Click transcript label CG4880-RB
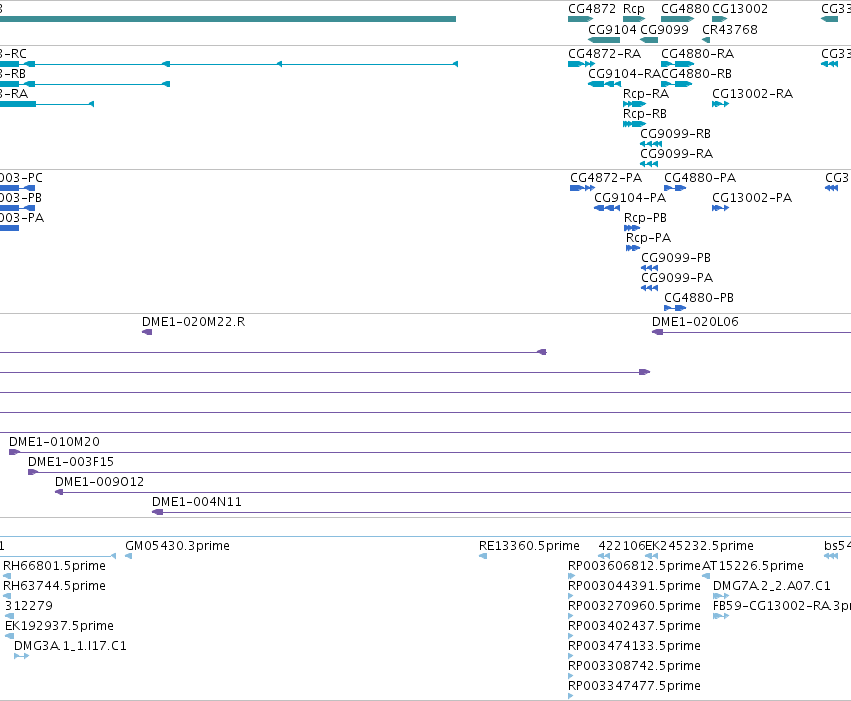This screenshot has width=851, height=701. point(696,73)
